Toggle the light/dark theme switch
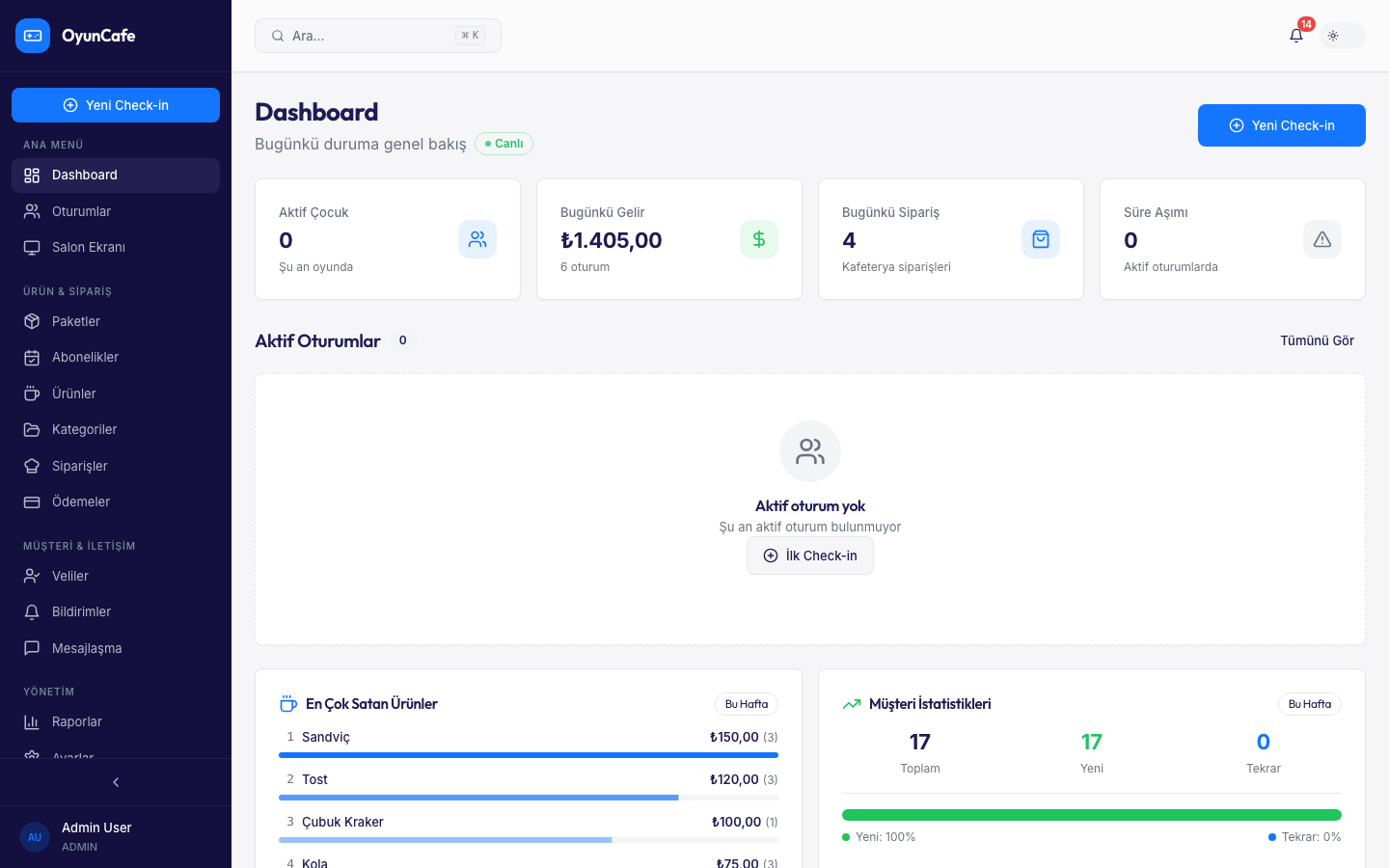The width and height of the screenshot is (1389, 868). (1343, 36)
